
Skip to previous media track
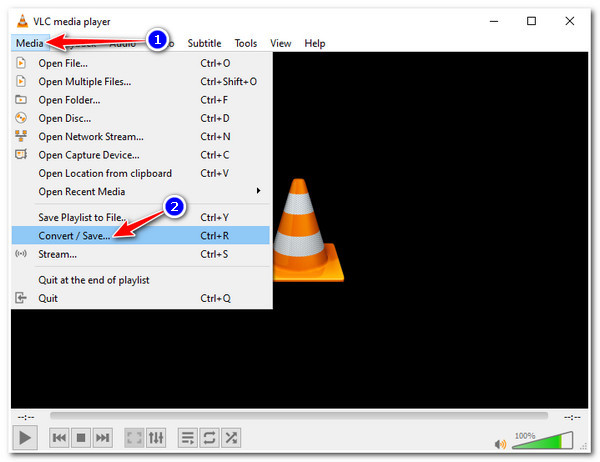click(59, 438)
